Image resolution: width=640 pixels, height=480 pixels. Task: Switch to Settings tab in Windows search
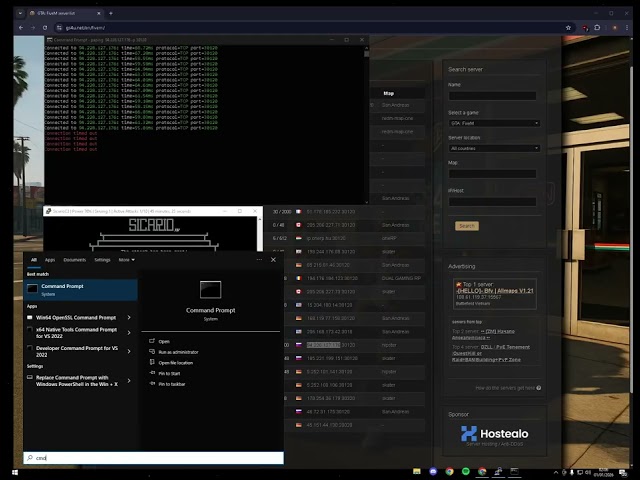pos(102,260)
